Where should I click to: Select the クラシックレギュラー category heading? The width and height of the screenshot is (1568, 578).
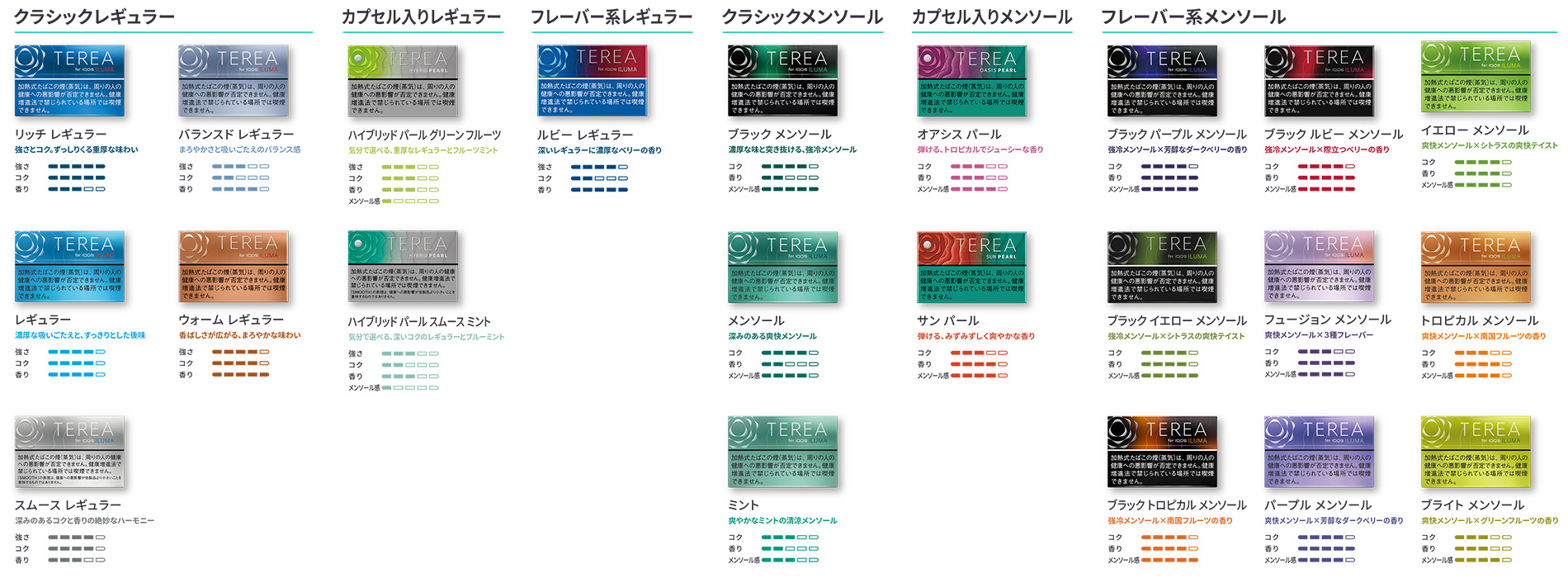(94, 17)
